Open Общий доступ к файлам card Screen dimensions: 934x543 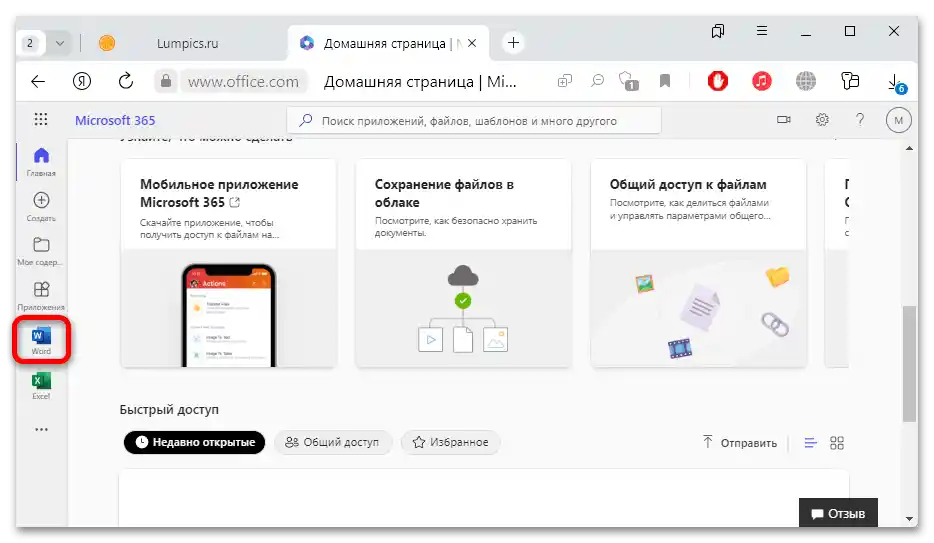tap(699, 263)
